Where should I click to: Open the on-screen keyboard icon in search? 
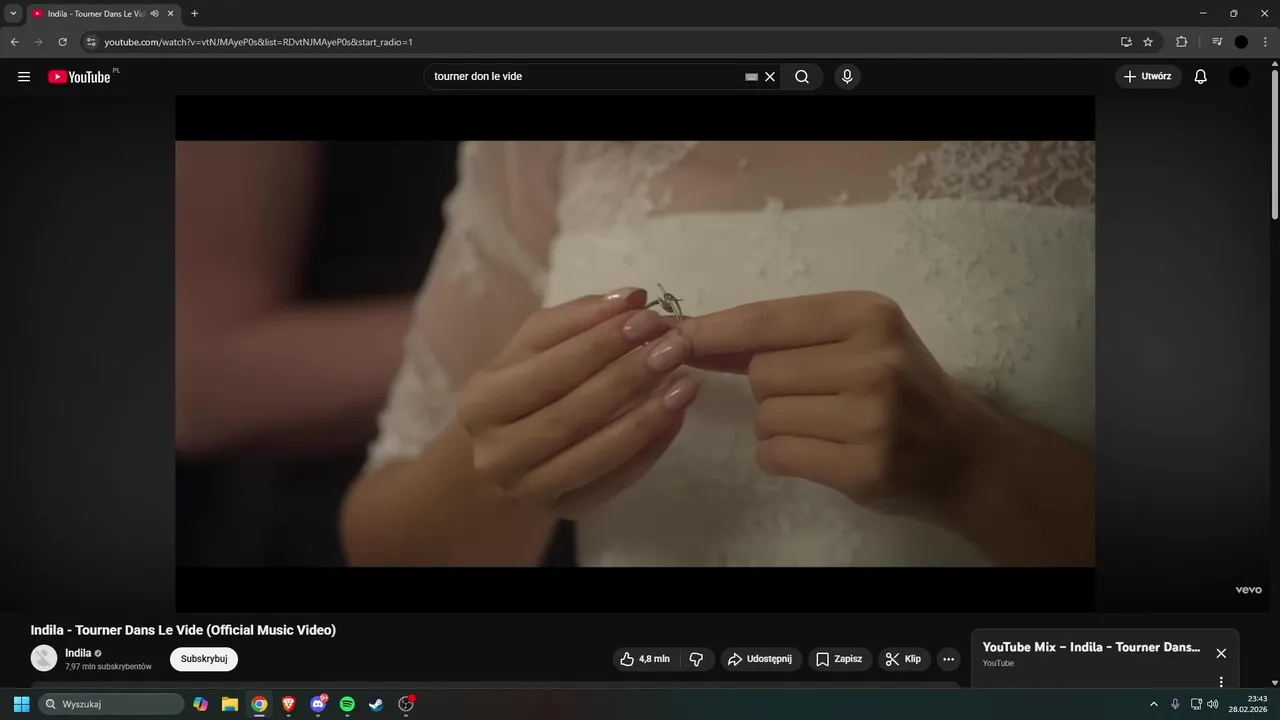coord(752,77)
